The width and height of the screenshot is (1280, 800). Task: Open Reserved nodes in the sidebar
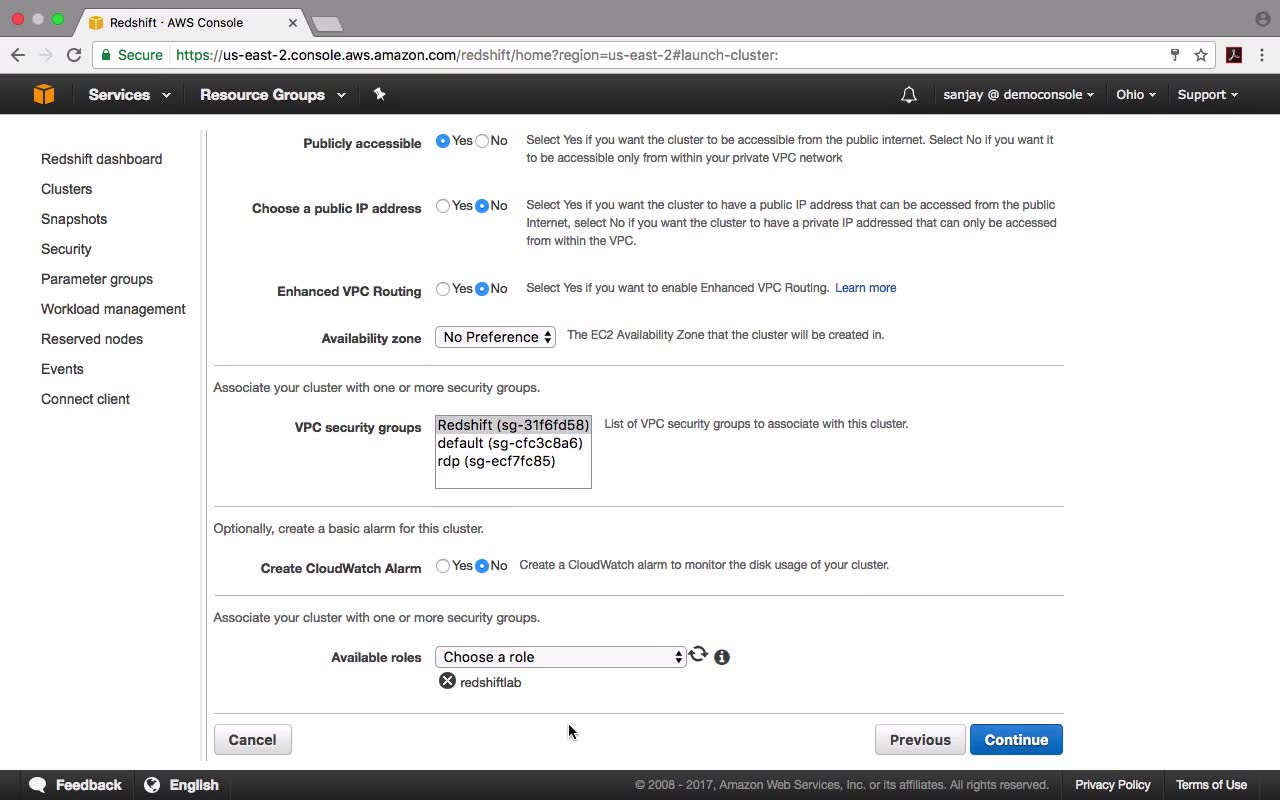(x=92, y=339)
